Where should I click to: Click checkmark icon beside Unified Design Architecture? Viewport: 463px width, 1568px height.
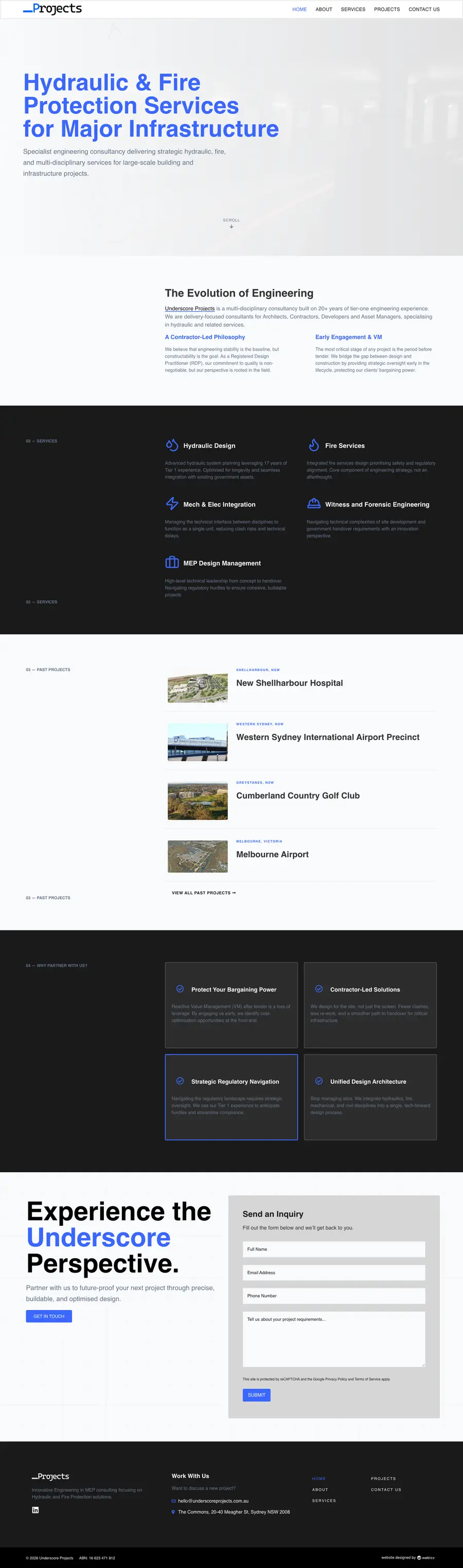[319, 1081]
